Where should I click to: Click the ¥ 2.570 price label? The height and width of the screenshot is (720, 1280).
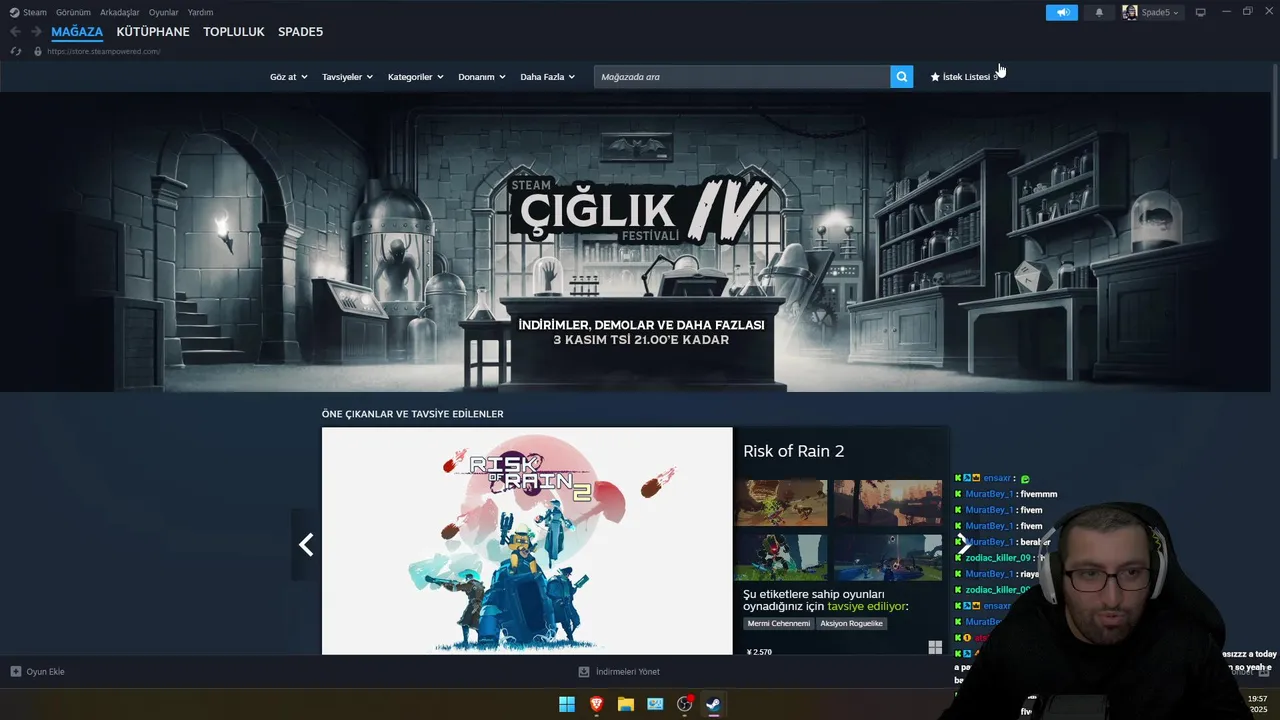pos(760,651)
